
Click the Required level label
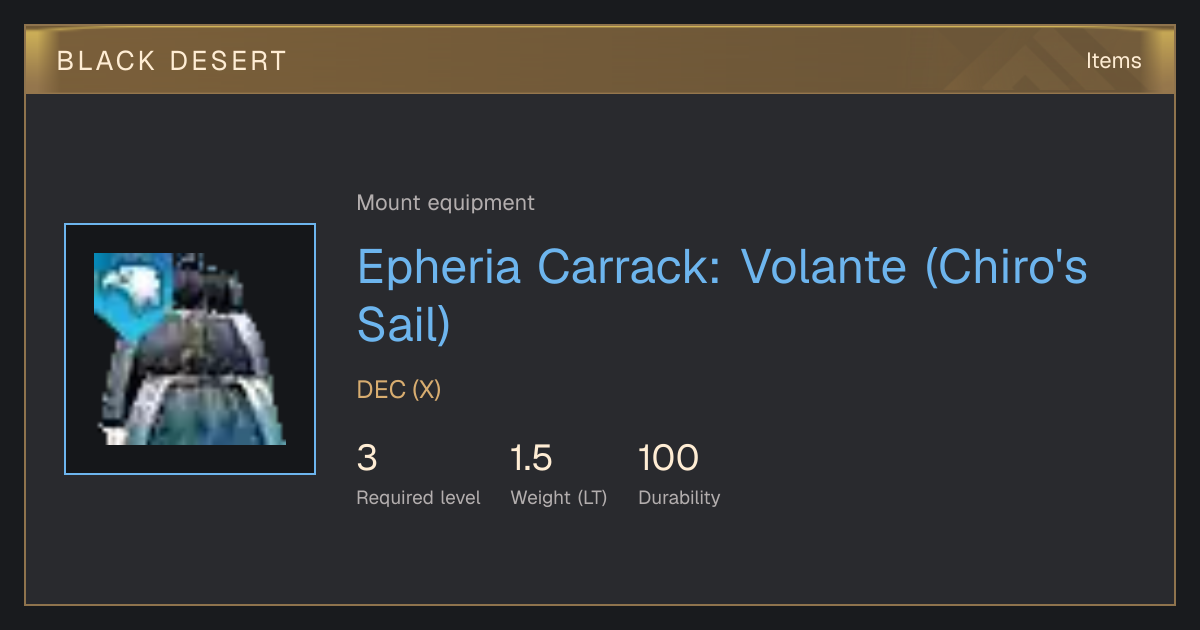pyautogui.click(x=418, y=497)
